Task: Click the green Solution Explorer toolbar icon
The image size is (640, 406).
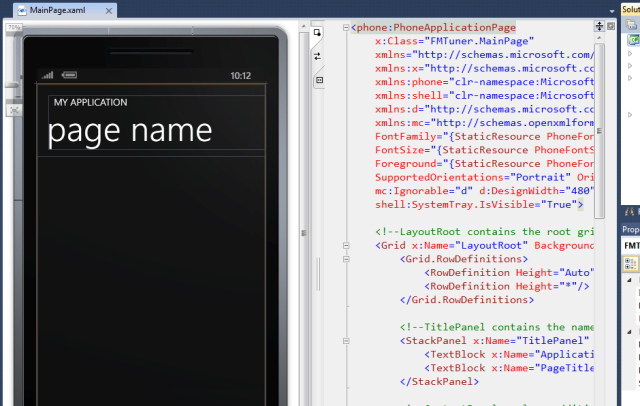Action: (633, 40)
